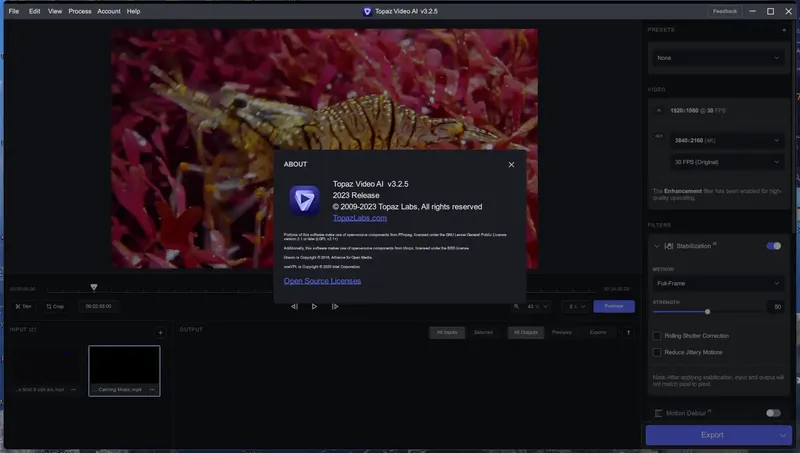This screenshot has width=800, height=453.
Task: Select the All Outputs filter tab
Action: click(526, 333)
